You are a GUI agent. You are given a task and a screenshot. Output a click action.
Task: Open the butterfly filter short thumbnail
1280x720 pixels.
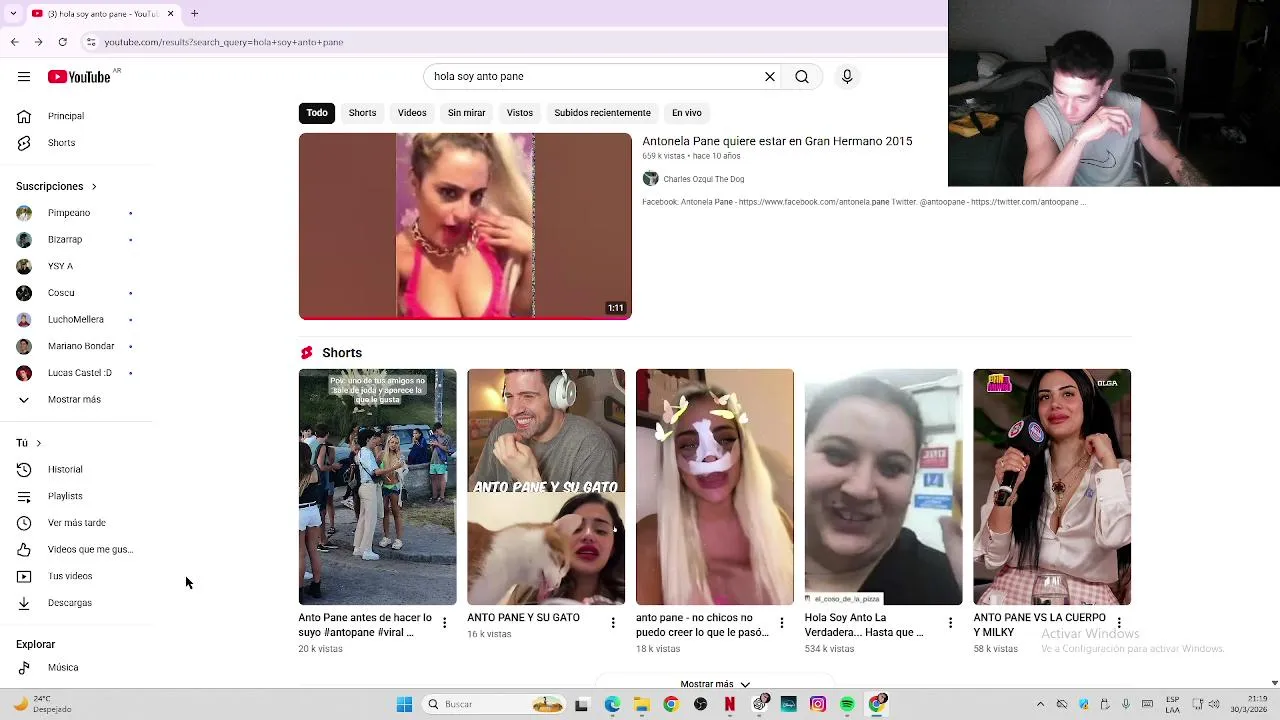[715, 487]
